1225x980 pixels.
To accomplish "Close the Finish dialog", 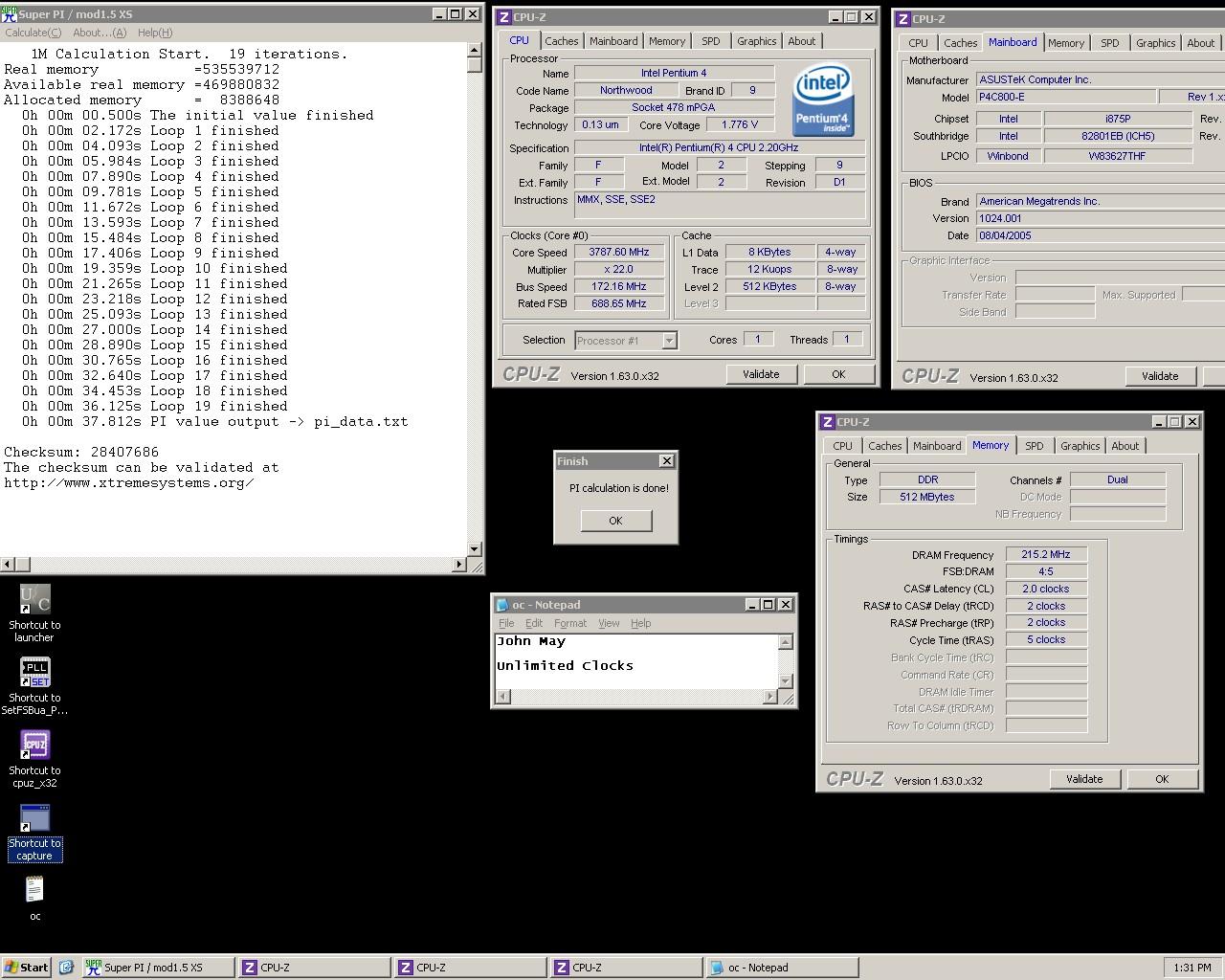I will 667,461.
